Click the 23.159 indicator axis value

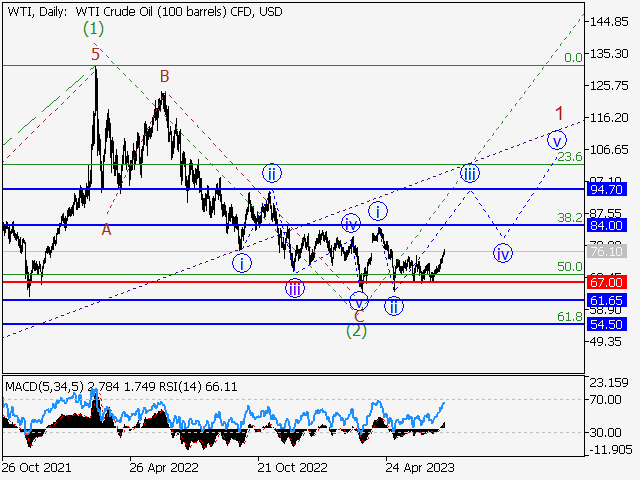tap(609, 383)
